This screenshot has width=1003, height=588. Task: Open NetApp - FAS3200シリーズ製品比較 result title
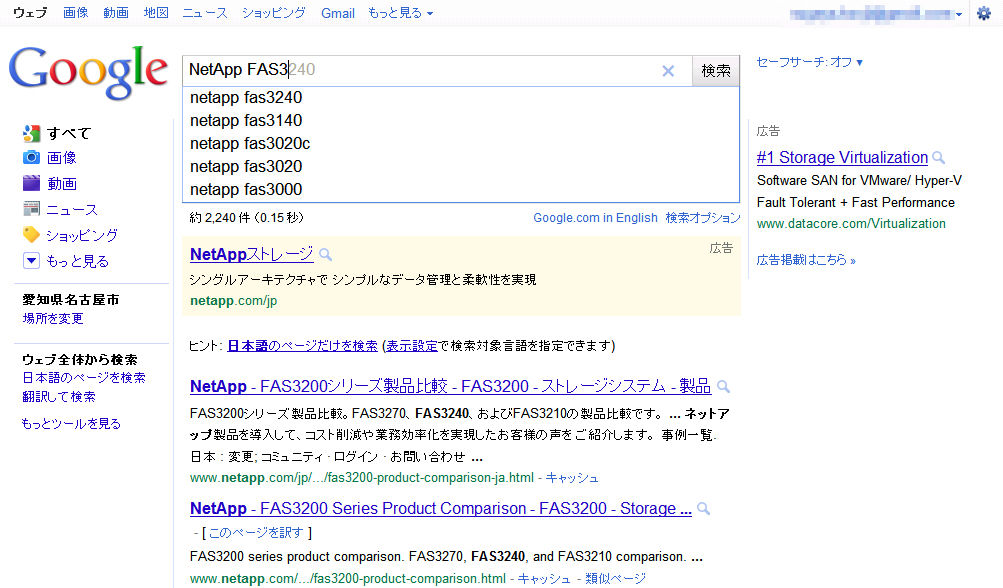click(x=450, y=386)
